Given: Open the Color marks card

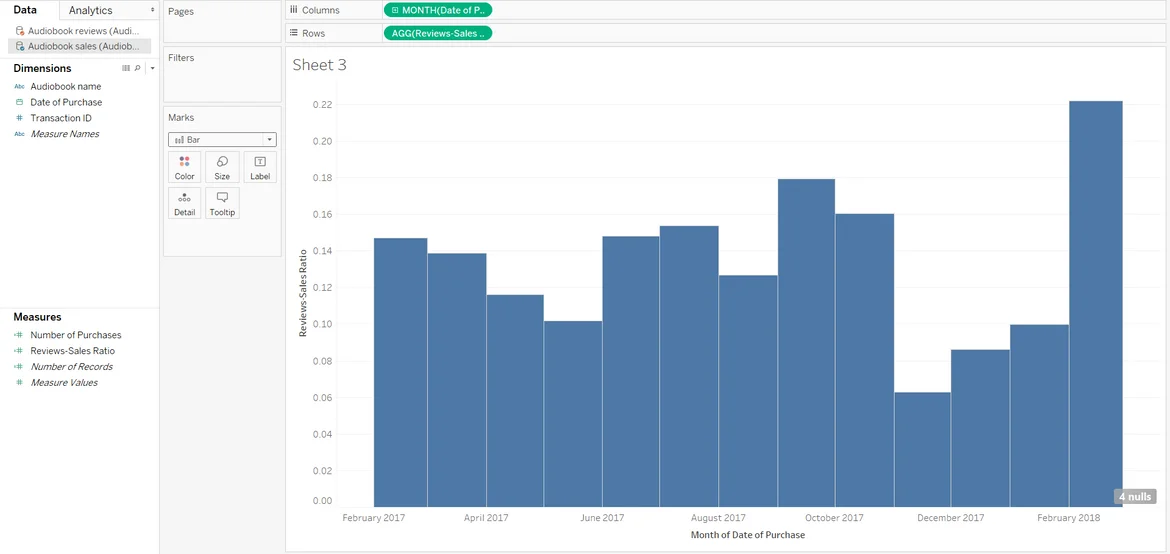Looking at the screenshot, I should pos(185,167).
